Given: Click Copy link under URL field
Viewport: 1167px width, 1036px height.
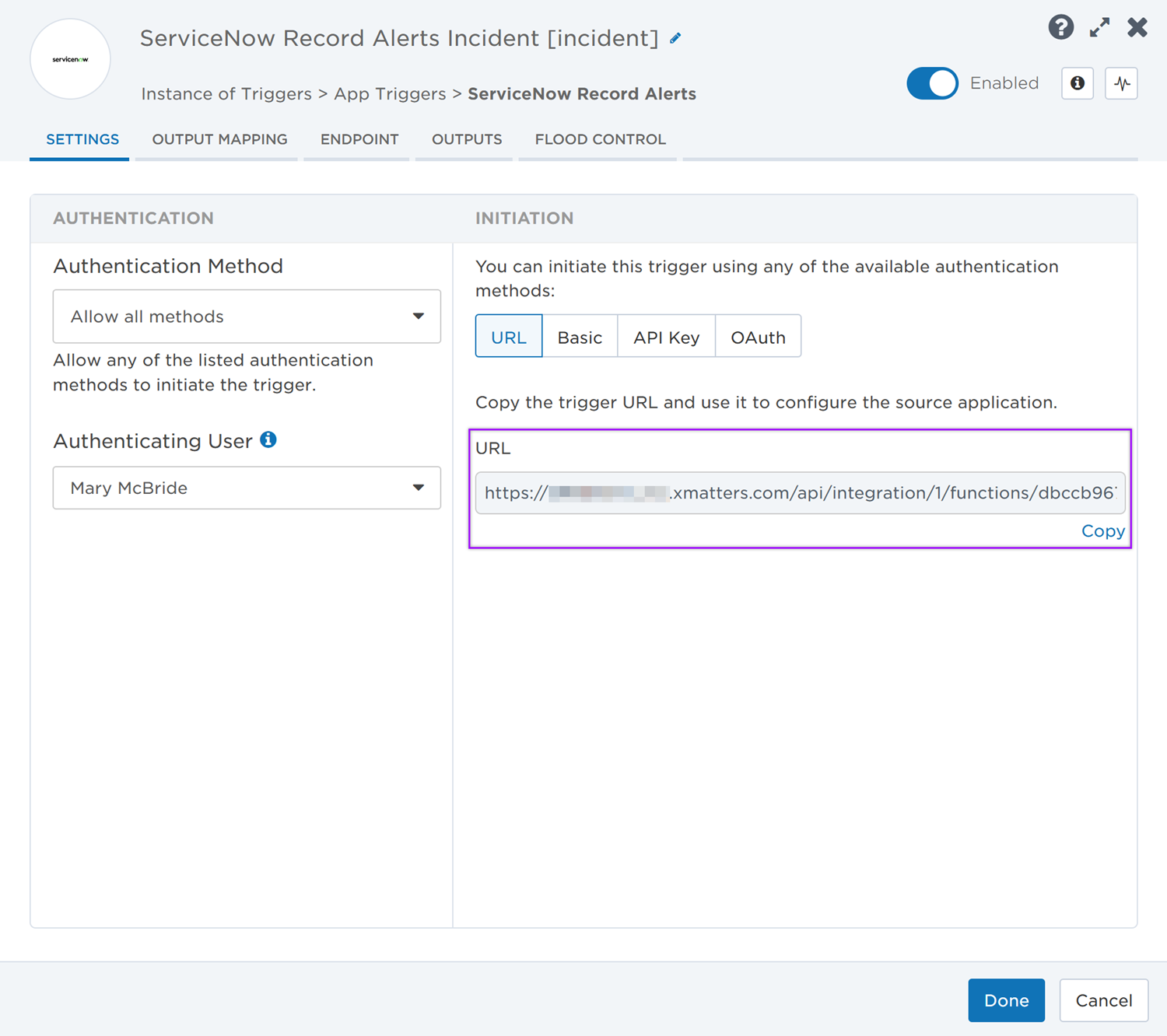Looking at the screenshot, I should (x=1103, y=531).
